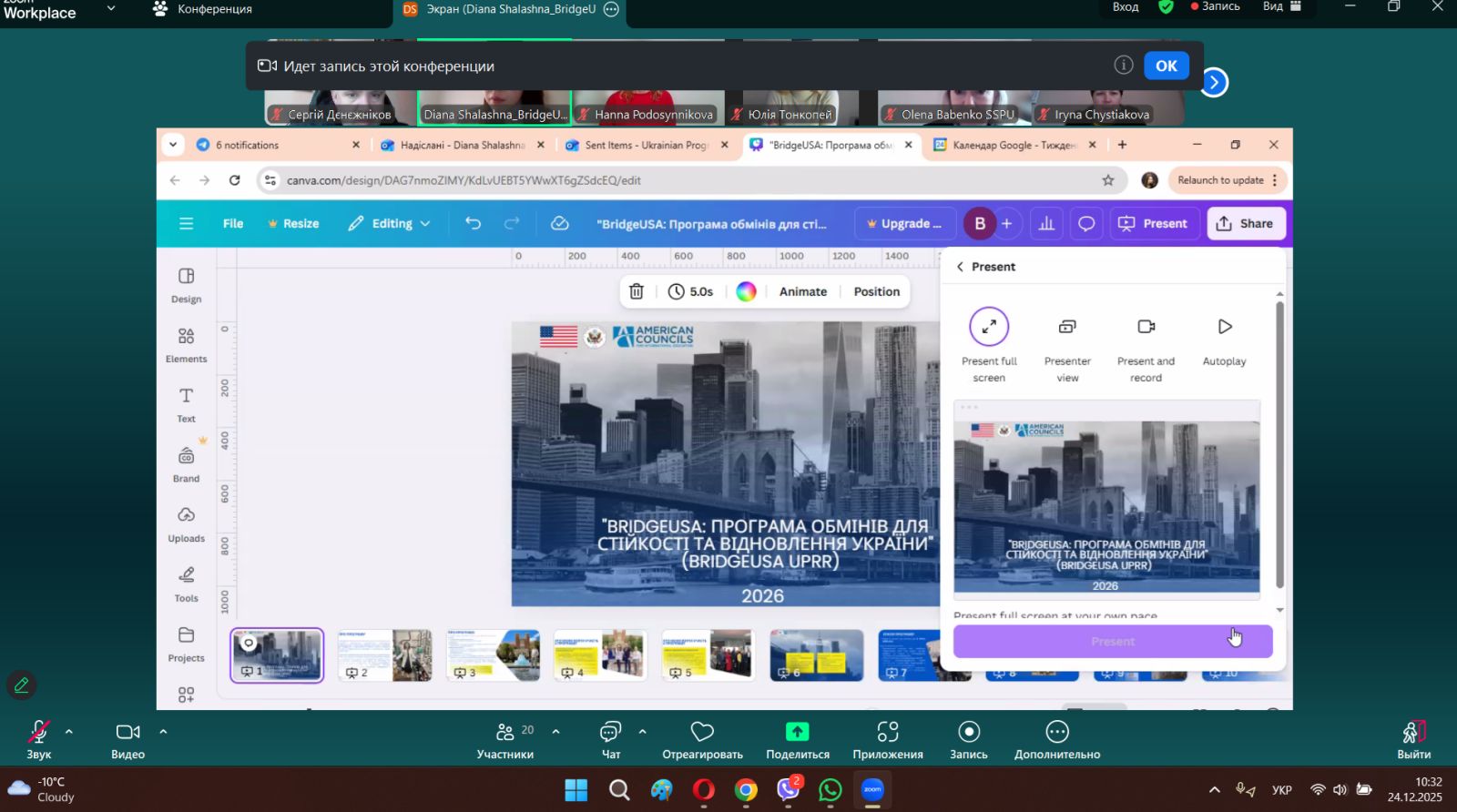Click the purple Present button in panel
This screenshot has height=812, width=1457.
click(x=1112, y=642)
